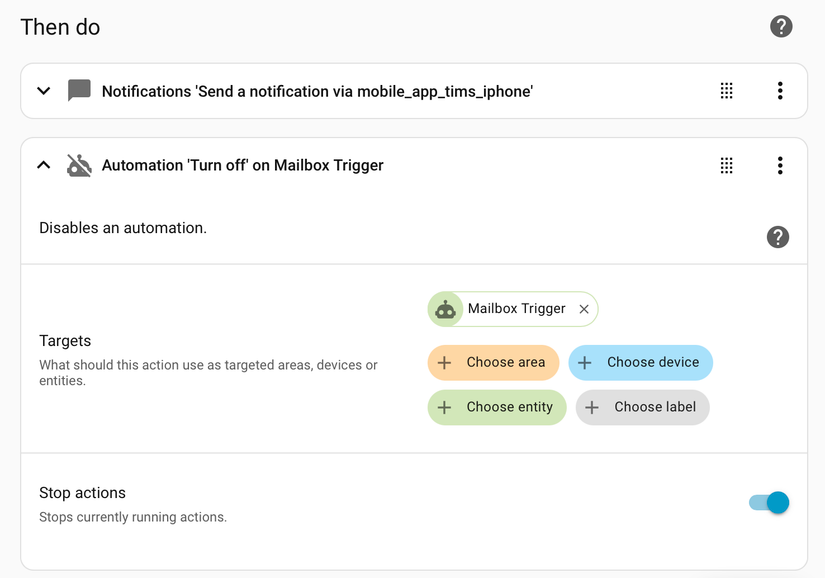The height and width of the screenshot is (578, 825).
Task: Click the robot icon on the Automation action
Action: click(x=79, y=165)
